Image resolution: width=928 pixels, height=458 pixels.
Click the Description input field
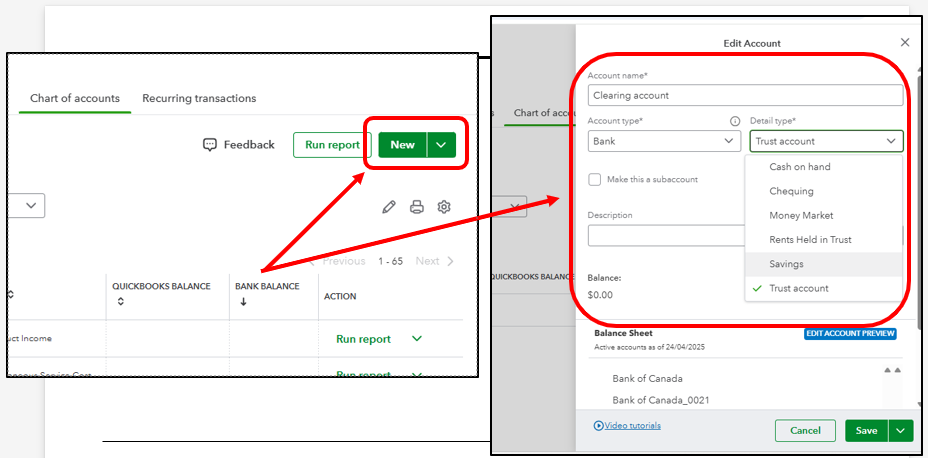coord(666,236)
